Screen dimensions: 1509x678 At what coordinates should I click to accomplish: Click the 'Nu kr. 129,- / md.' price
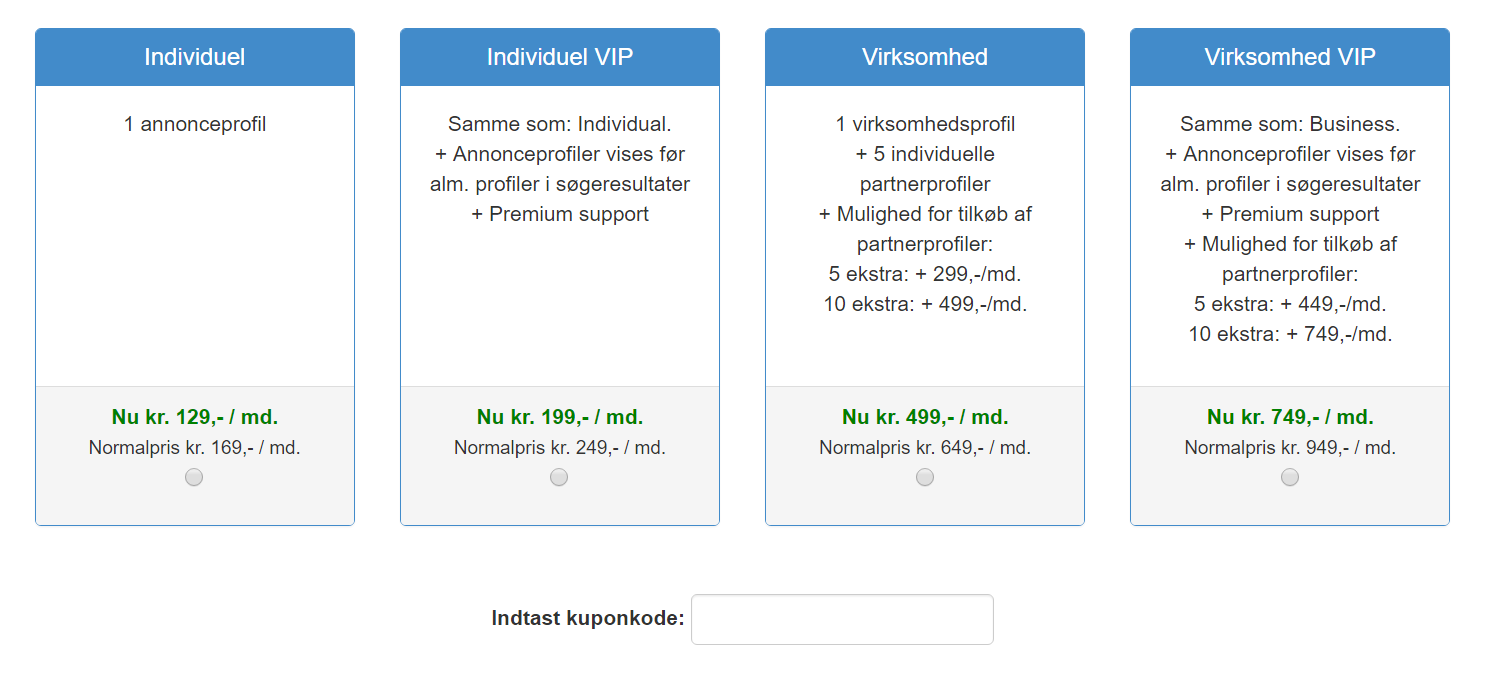(x=195, y=417)
